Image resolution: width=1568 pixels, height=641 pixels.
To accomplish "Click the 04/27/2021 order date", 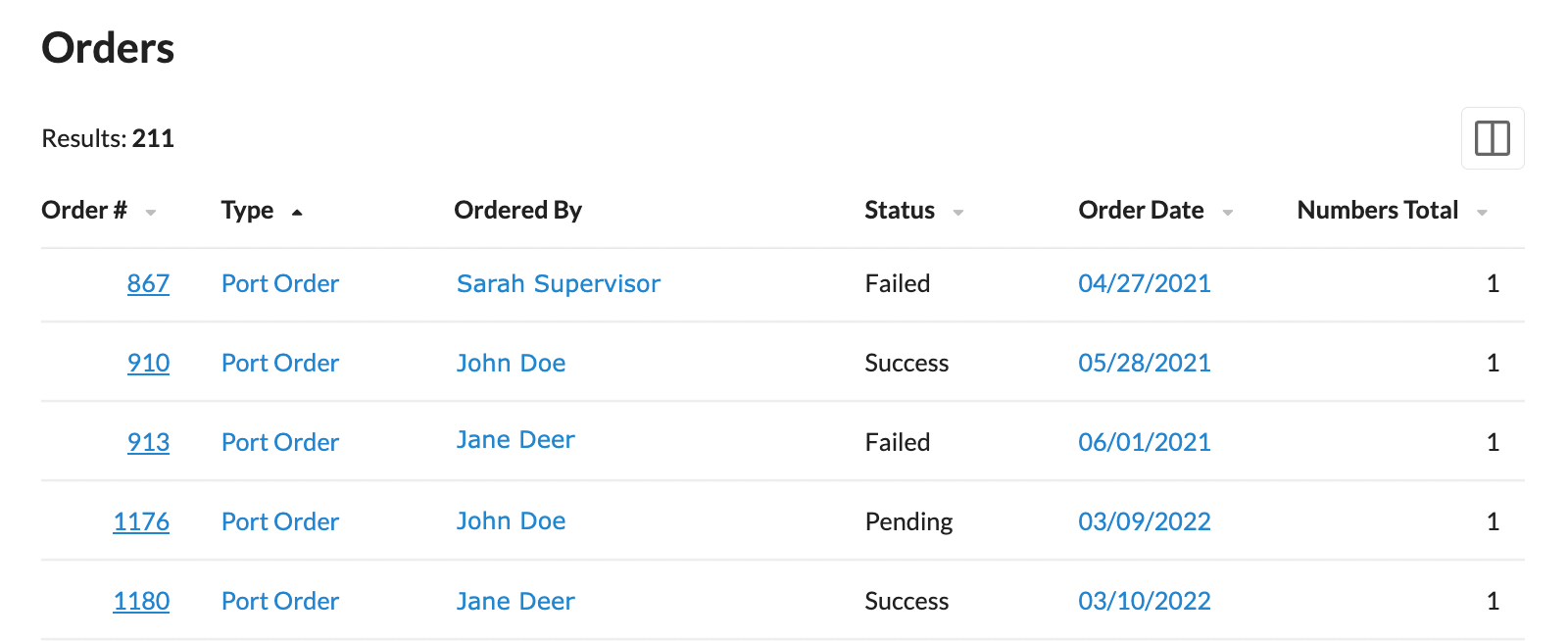I will [1145, 283].
